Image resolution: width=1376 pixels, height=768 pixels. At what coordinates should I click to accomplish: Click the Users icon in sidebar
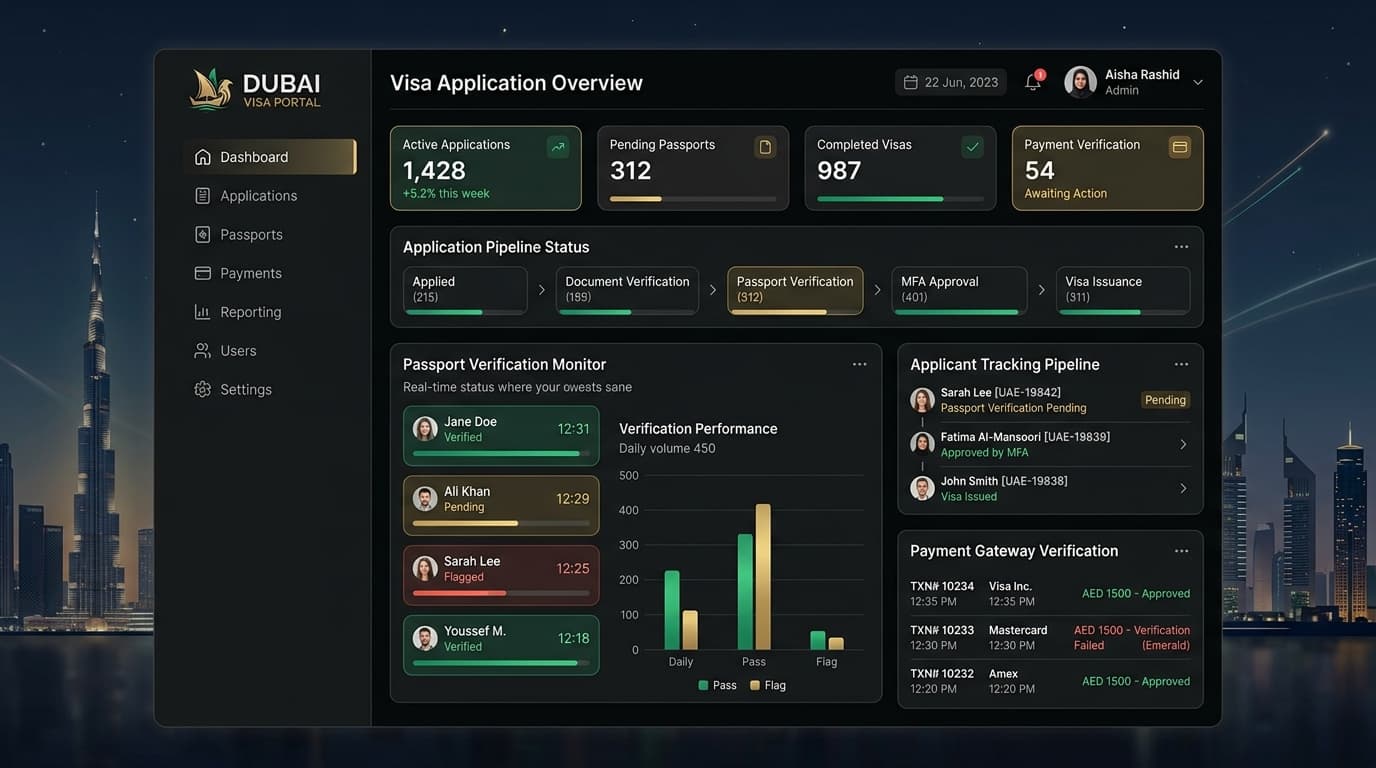pyautogui.click(x=203, y=351)
